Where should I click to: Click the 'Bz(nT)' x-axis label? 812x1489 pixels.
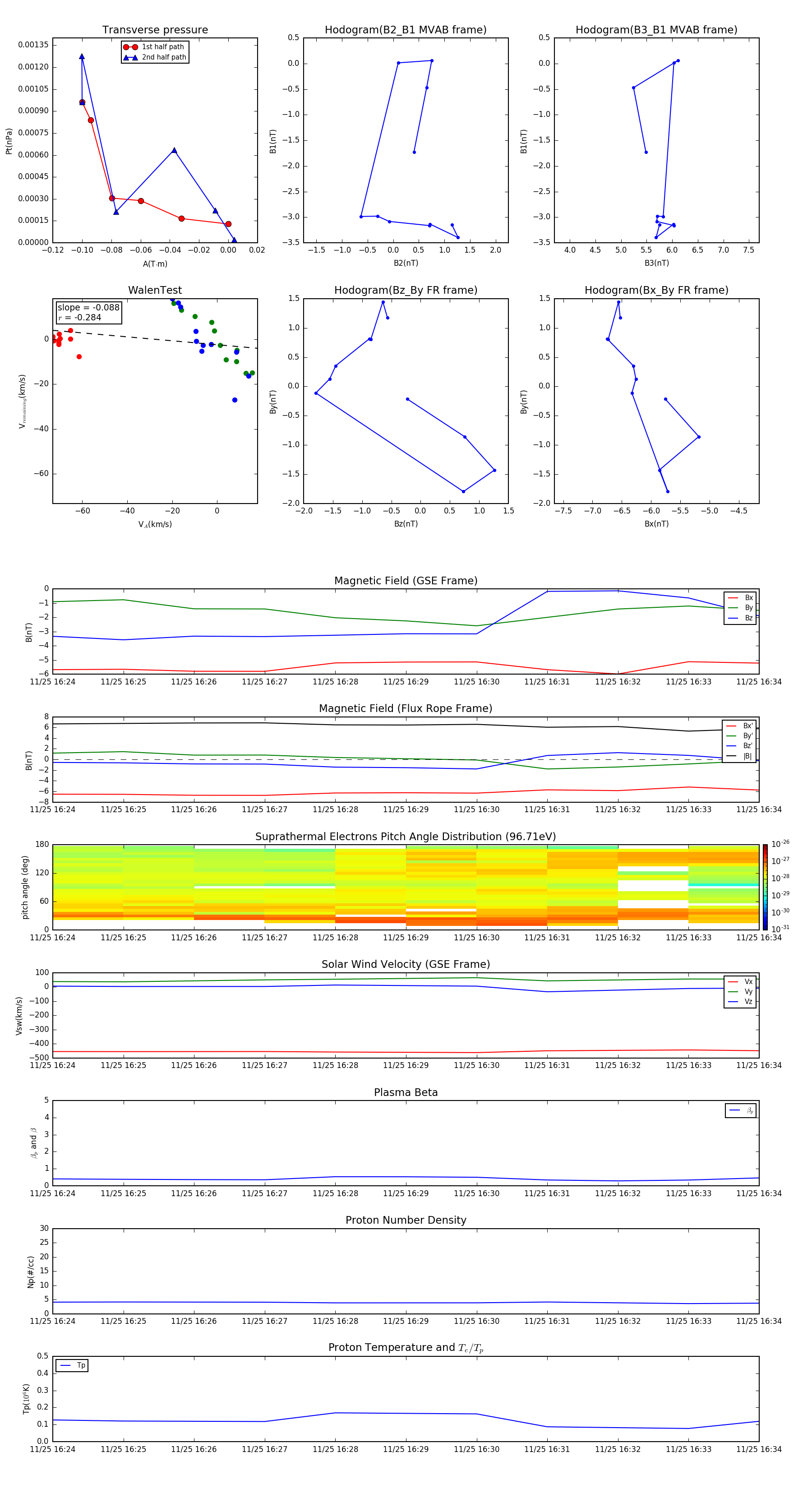406,524
